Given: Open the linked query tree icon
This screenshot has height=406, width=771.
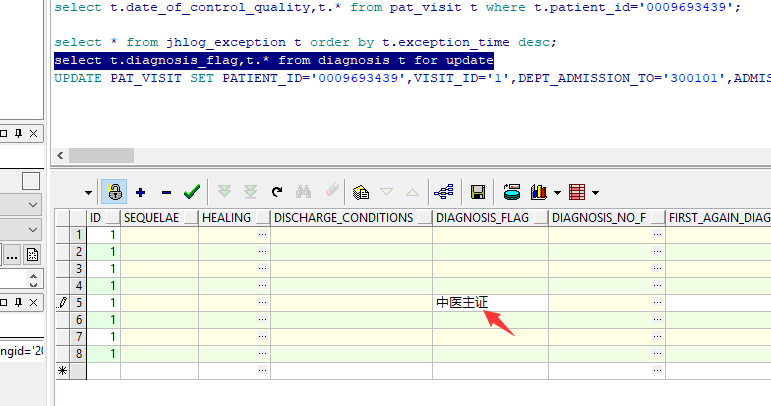Looking at the screenshot, I should [444, 192].
